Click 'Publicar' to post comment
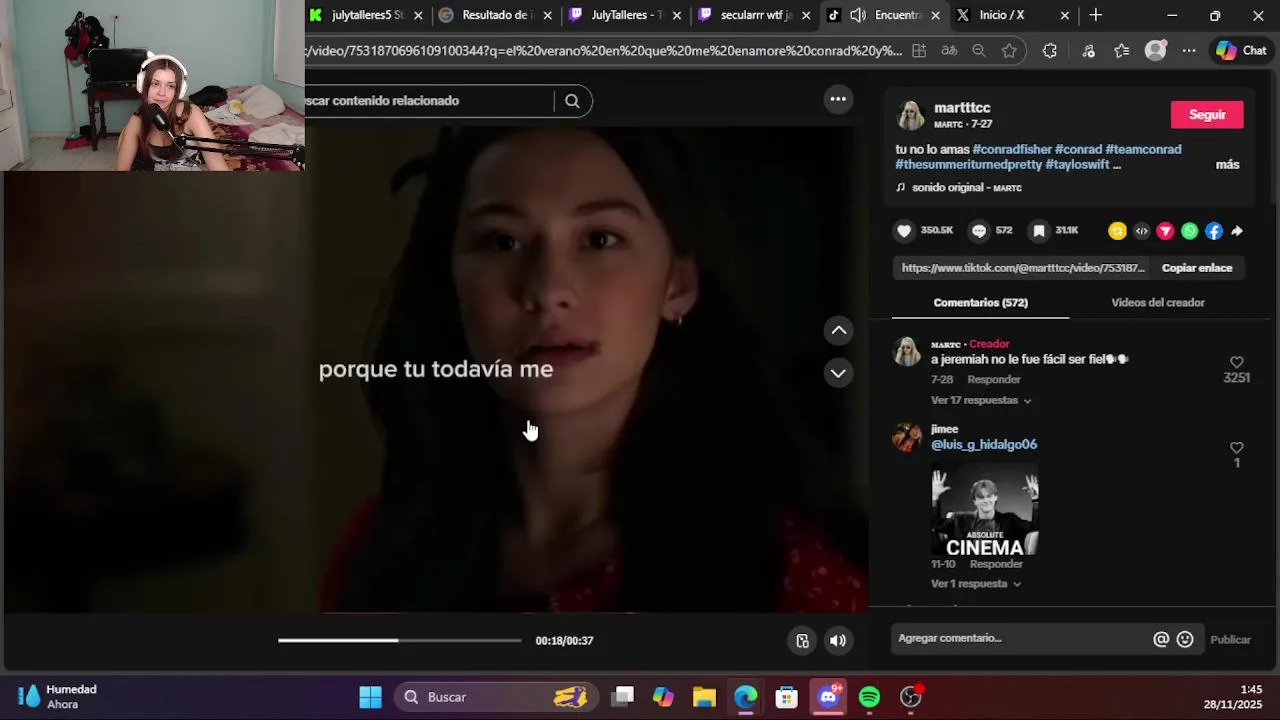1280x720 pixels. (x=1230, y=640)
